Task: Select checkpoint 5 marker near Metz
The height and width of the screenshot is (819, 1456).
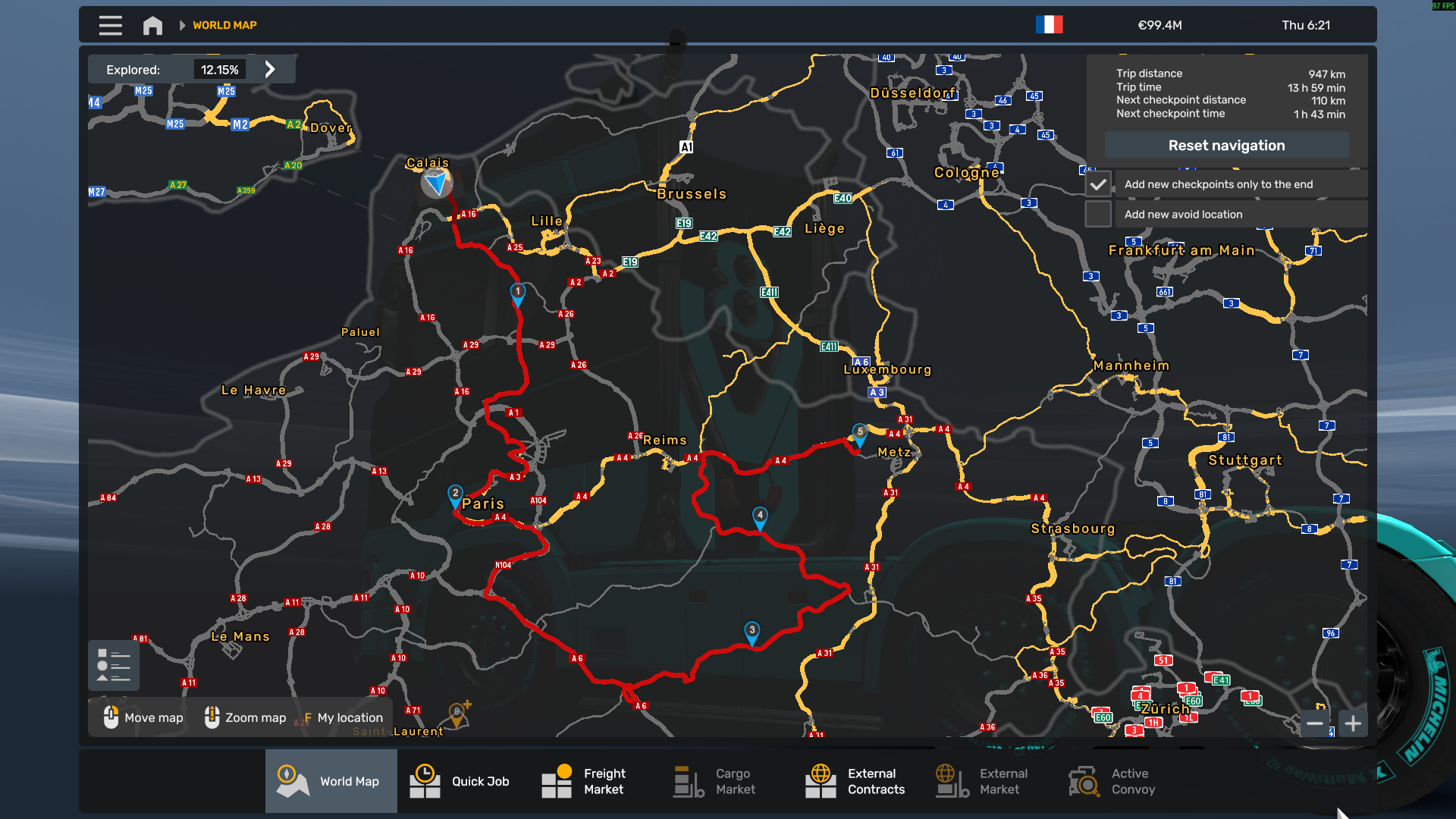Action: pyautogui.click(x=860, y=435)
